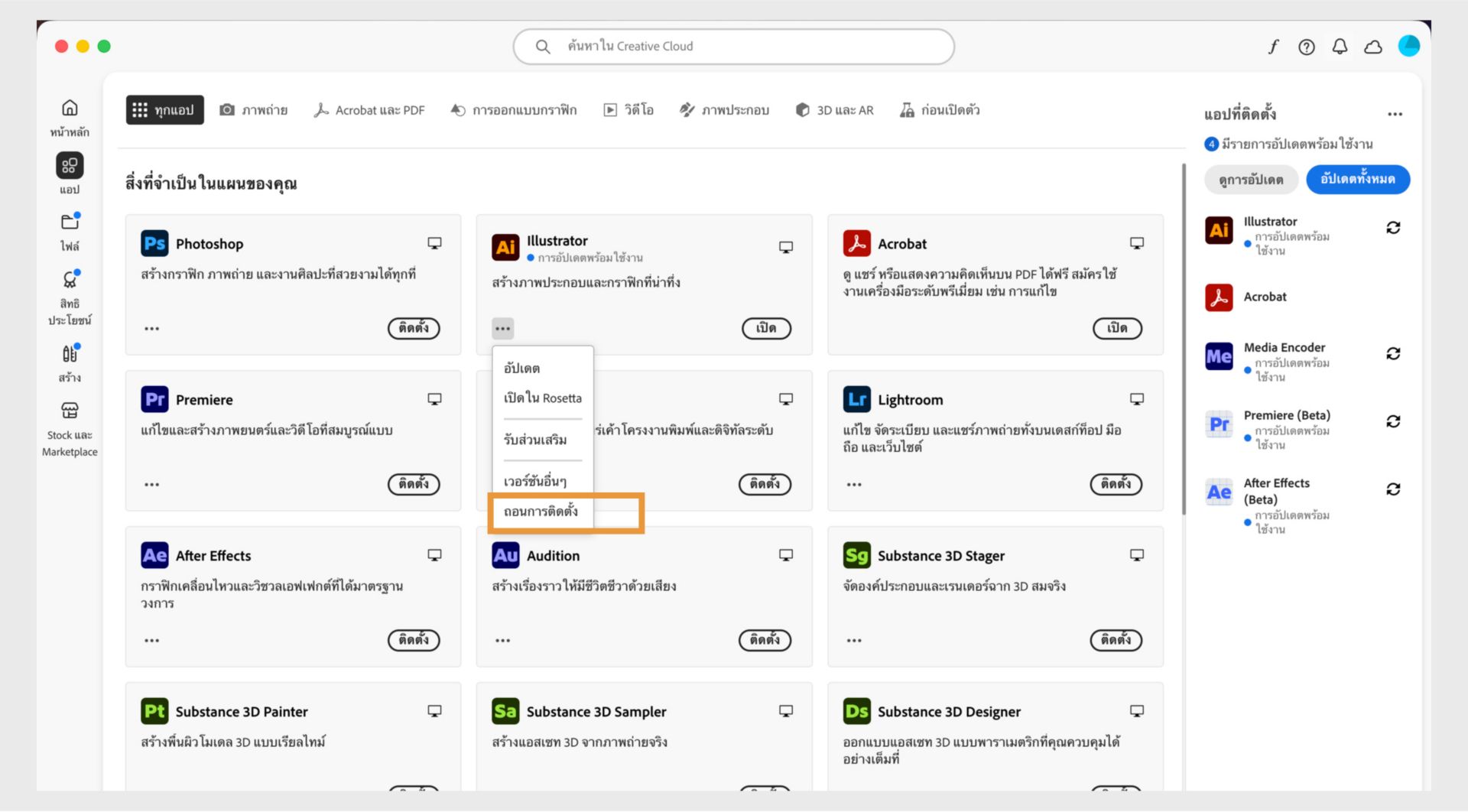Open the Home sidebar icon
Image resolution: width=1468 pixels, height=812 pixels.
pos(70,108)
